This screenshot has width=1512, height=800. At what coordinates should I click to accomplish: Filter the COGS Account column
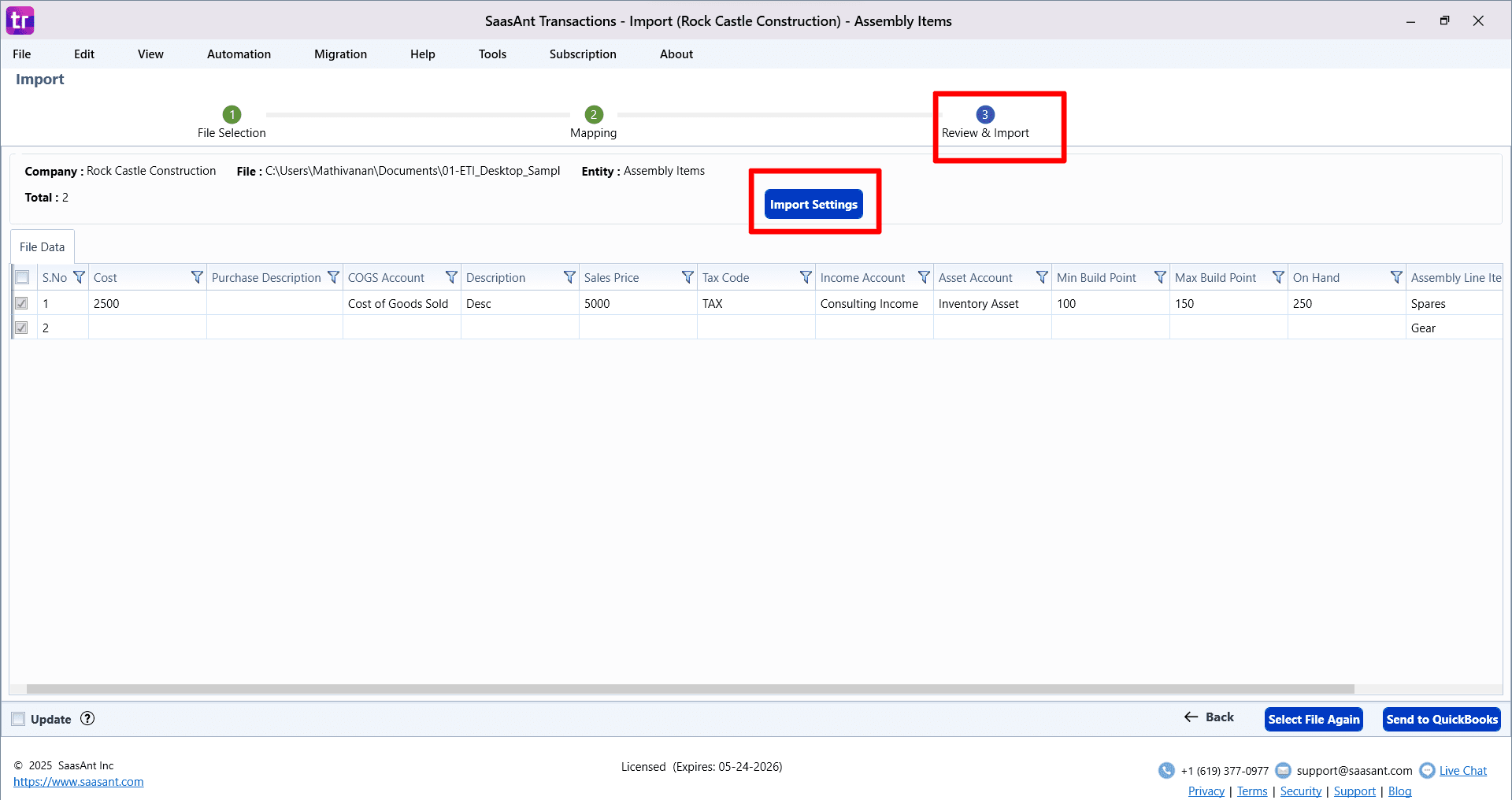[x=451, y=277]
